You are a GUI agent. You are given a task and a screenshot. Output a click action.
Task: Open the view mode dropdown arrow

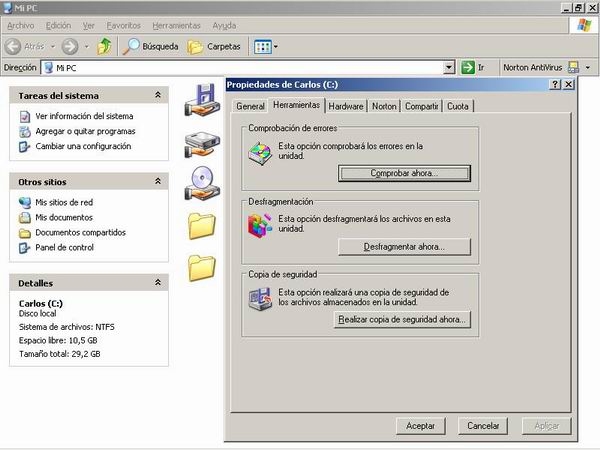276,47
